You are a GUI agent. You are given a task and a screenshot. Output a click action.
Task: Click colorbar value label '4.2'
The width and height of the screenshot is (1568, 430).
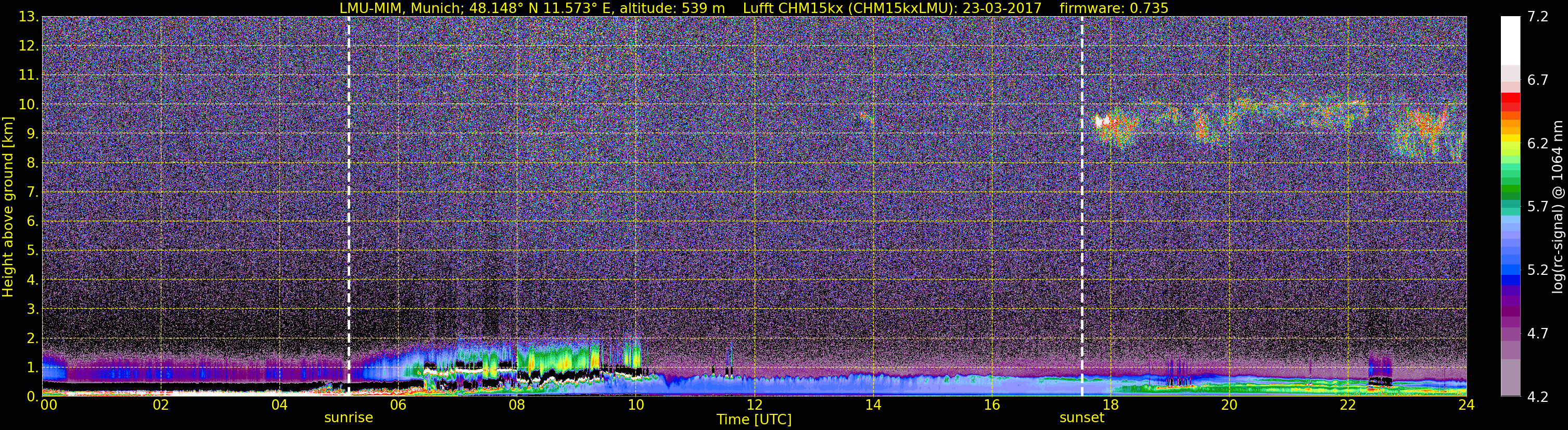click(x=1538, y=397)
